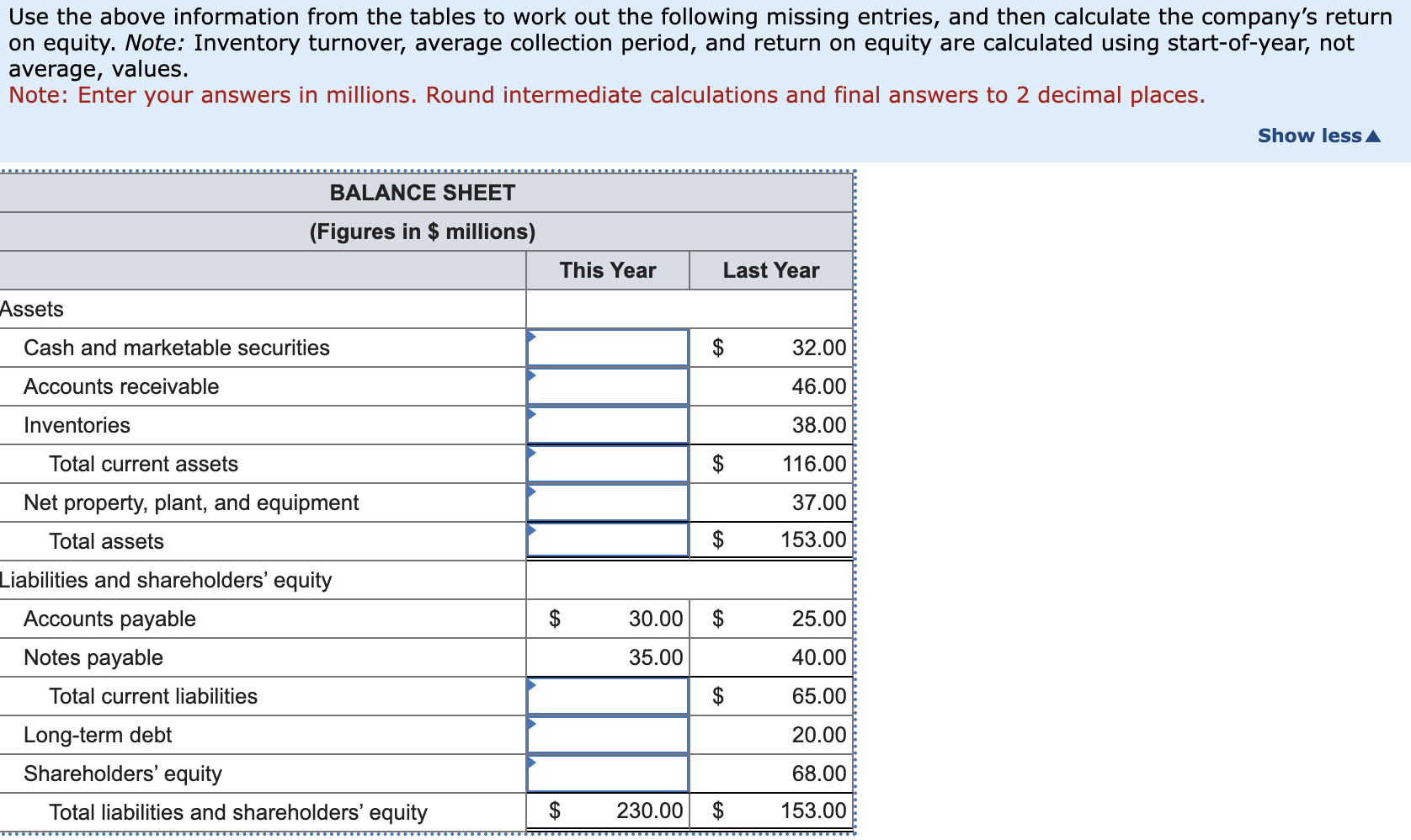
Task: Click the Show less upward arrow
Action: (1374, 136)
